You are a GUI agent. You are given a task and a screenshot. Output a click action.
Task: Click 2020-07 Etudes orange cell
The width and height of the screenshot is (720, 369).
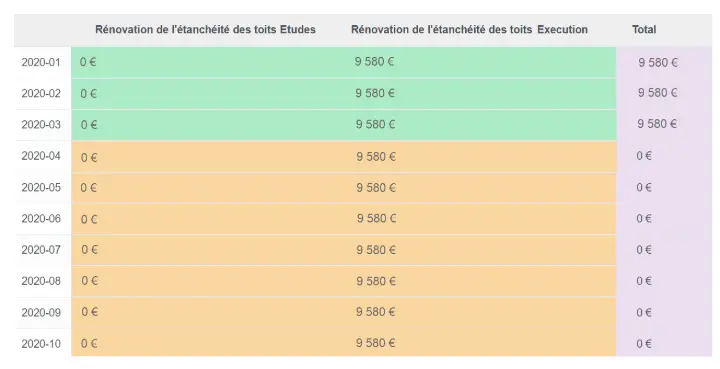(209, 250)
